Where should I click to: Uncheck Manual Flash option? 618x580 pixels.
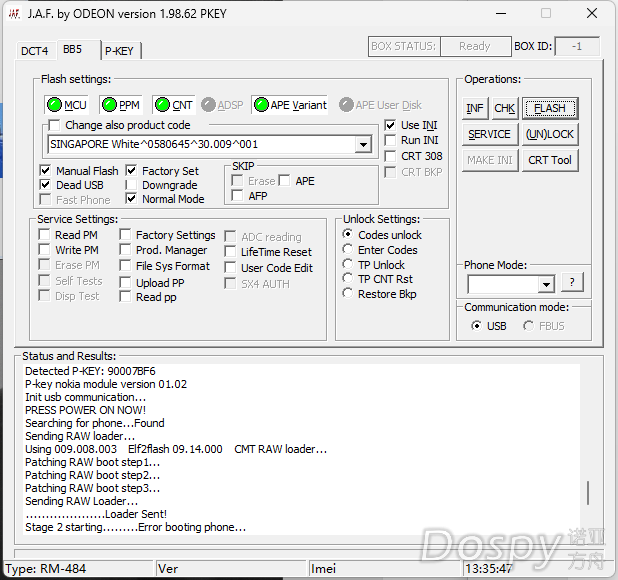pyautogui.click(x=45, y=171)
